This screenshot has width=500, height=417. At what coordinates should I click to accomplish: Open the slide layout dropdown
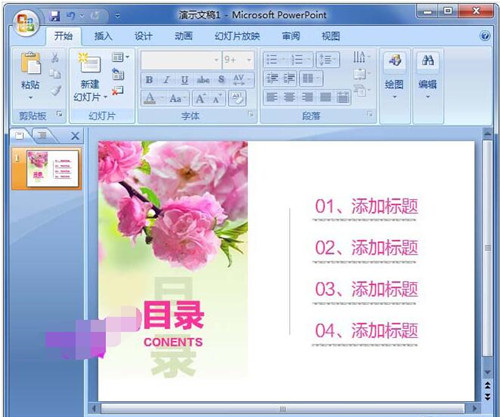pos(120,57)
